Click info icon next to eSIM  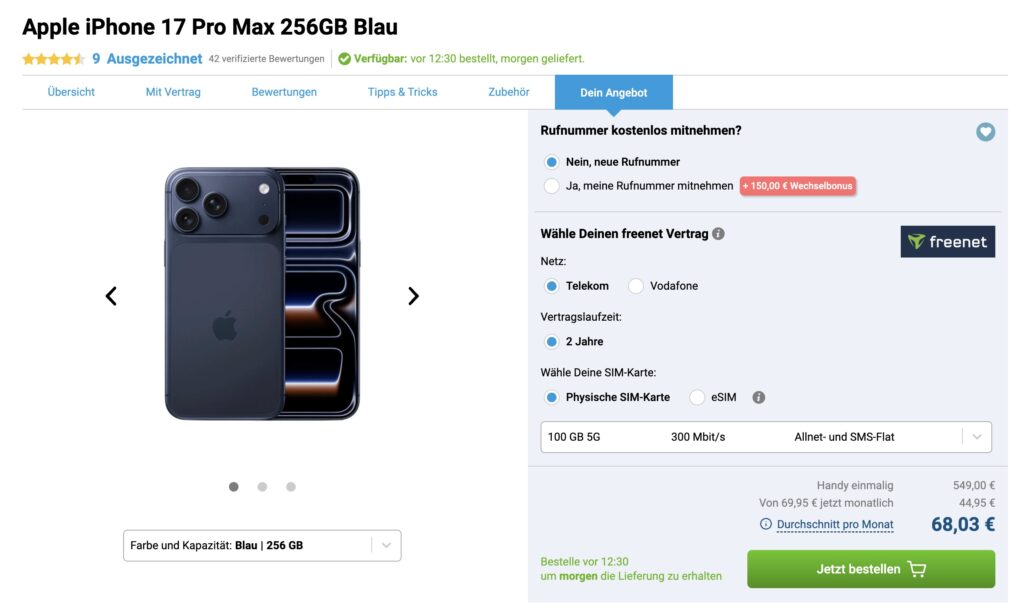click(x=759, y=397)
